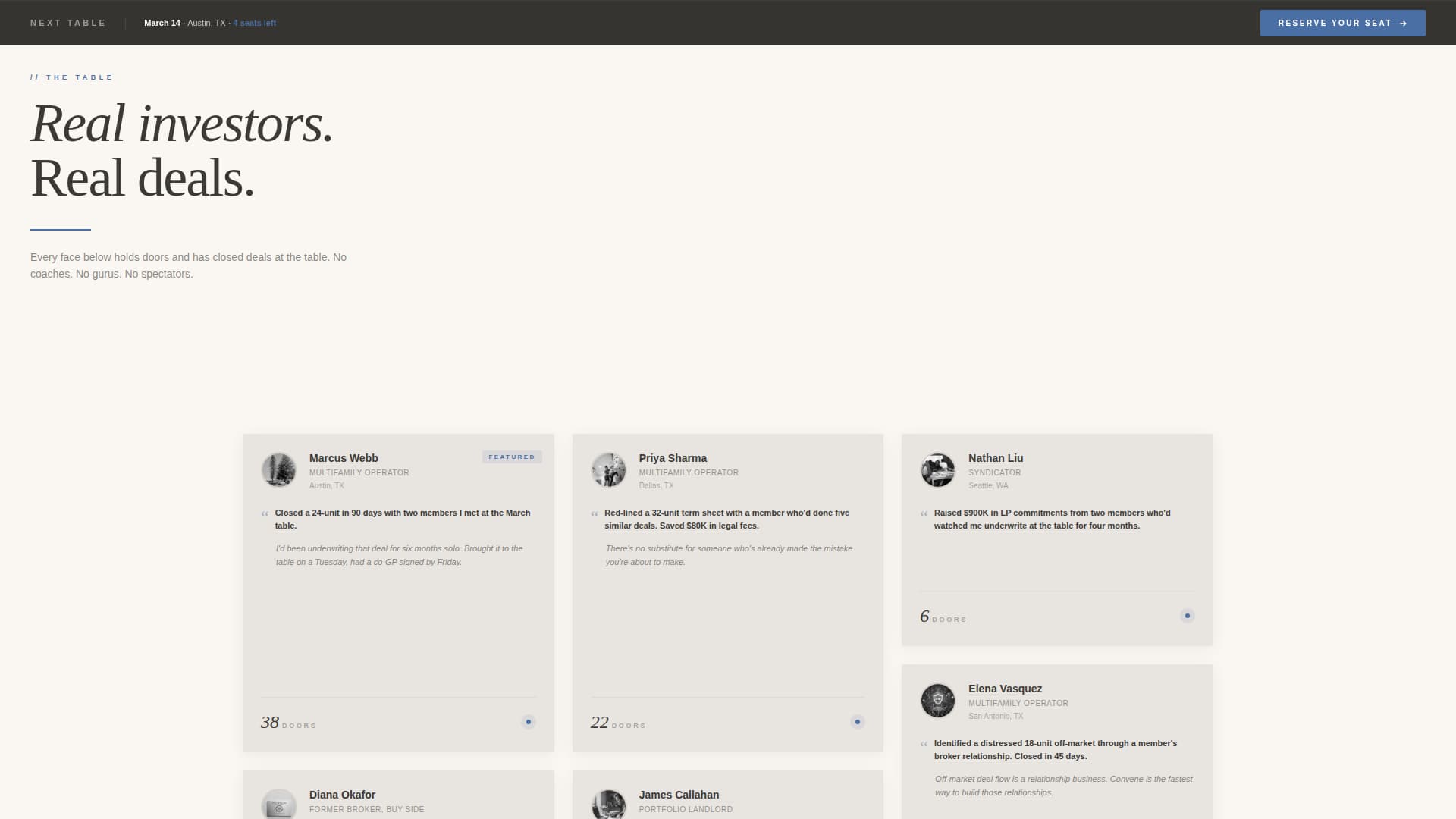1456x819 pixels.
Task: Expand Marcus Webb's 38 Doors details
Action: tap(287, 722)
